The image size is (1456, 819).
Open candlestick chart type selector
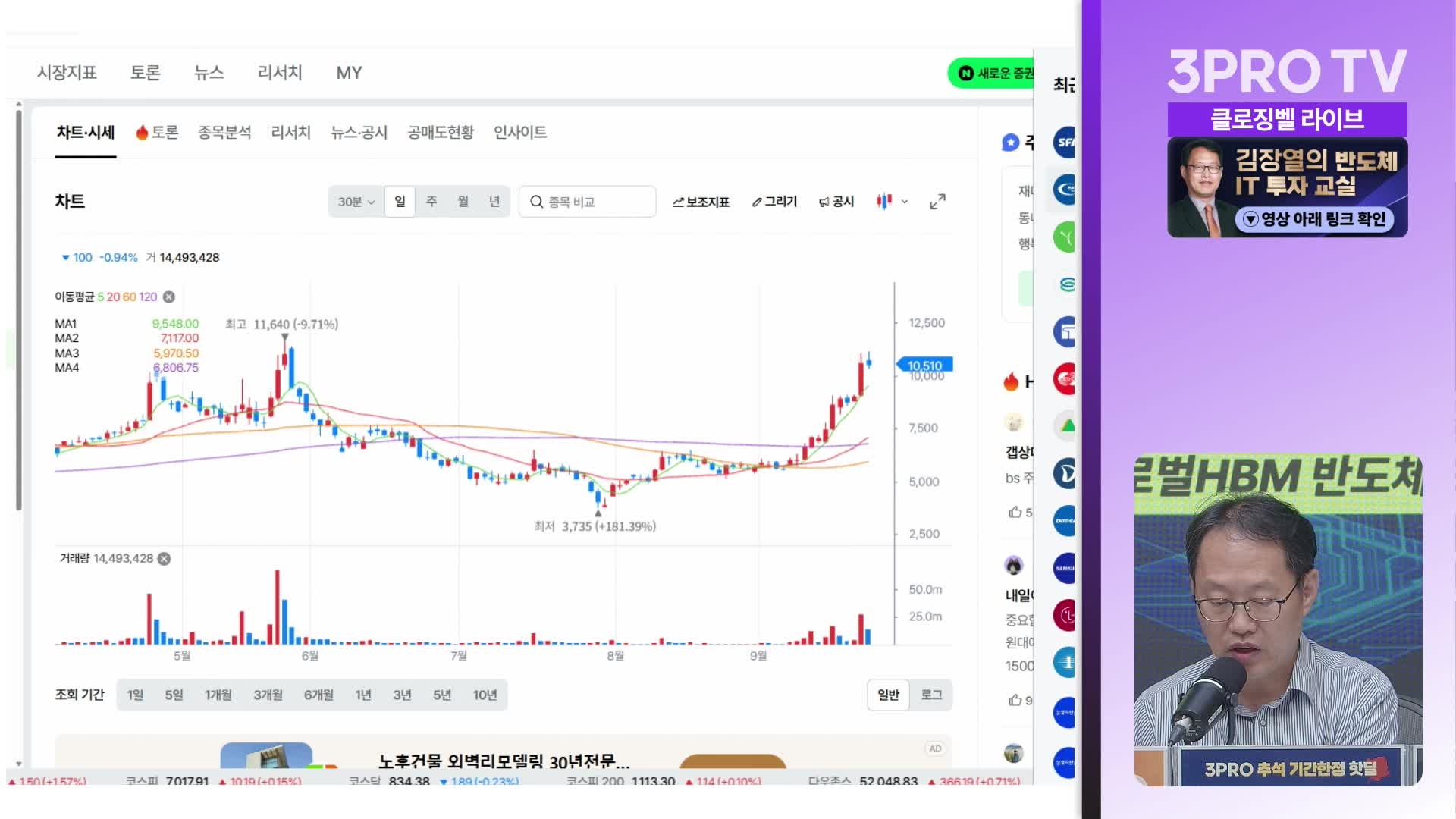pyautogui.click(x=893, y=202)
